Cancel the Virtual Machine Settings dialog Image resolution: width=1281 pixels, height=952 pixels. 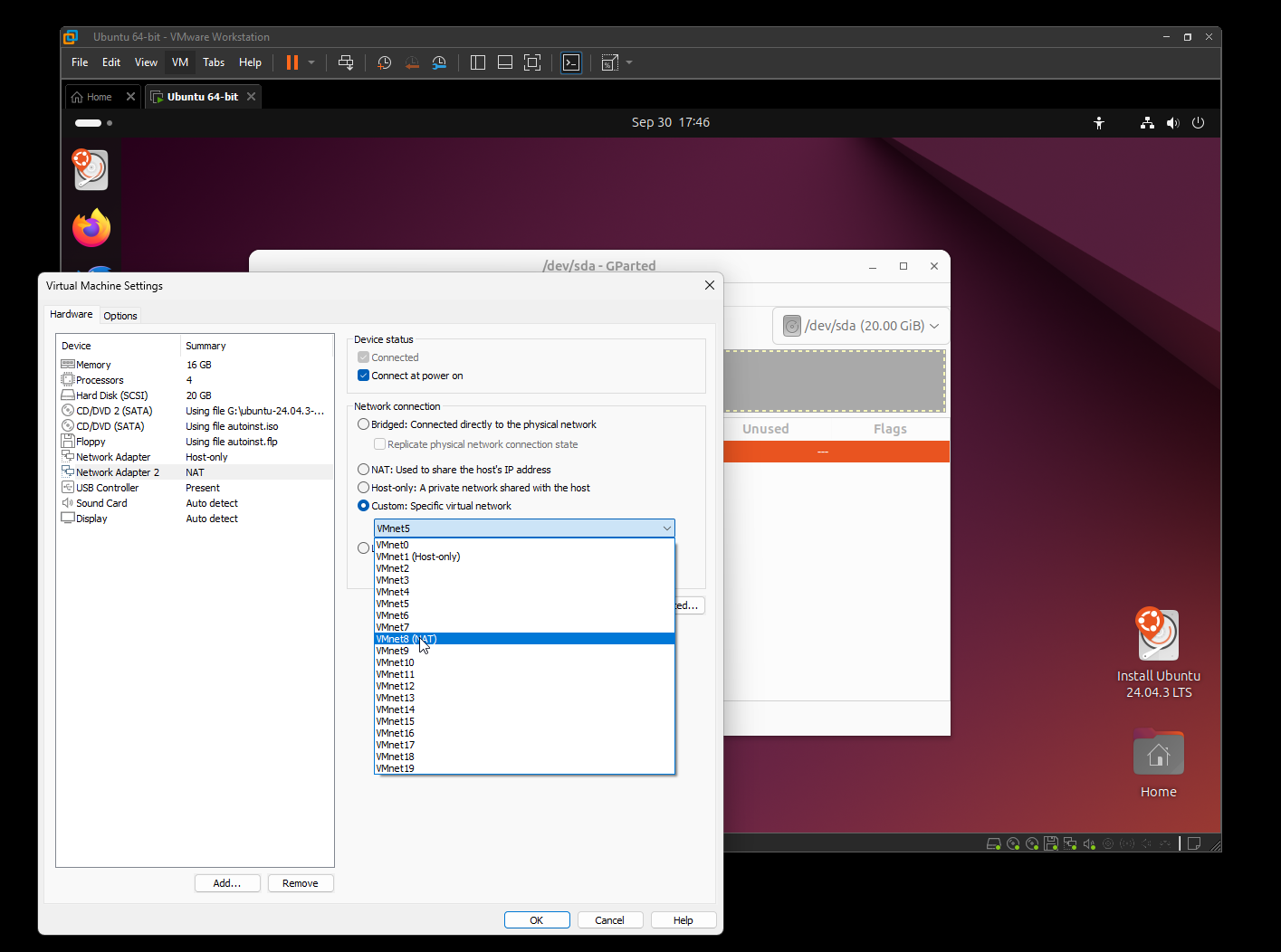(610, 920)
